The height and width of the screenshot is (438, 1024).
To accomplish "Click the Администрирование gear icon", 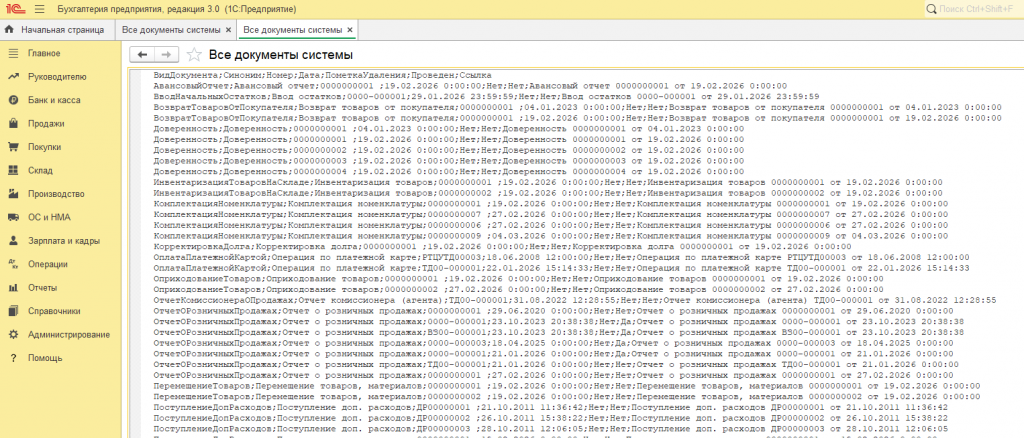I will pos(12,335).
